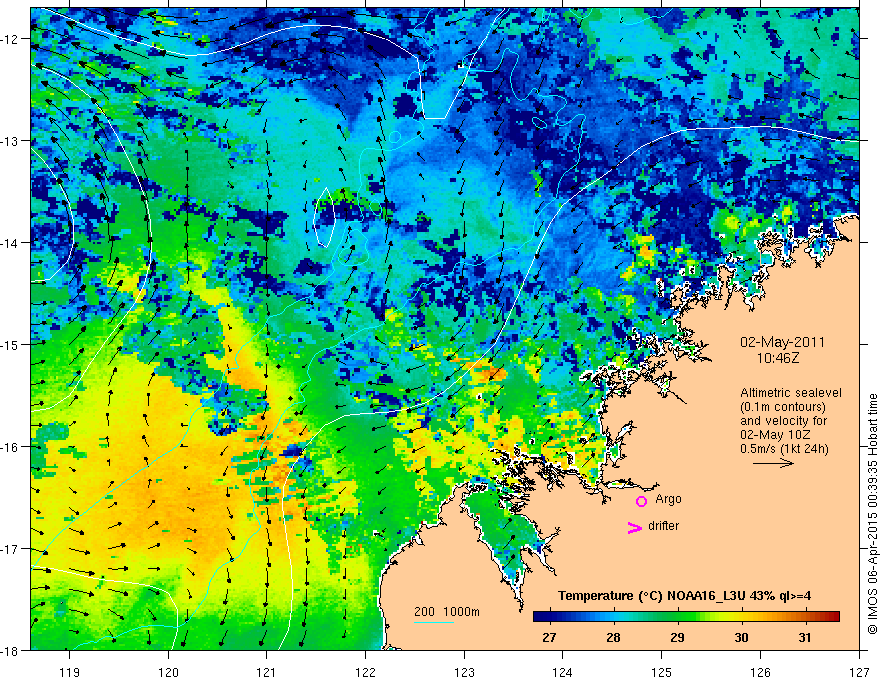The image size is (880, 680).
Task: Click latitude axis label -13
Action: [11, 141]
